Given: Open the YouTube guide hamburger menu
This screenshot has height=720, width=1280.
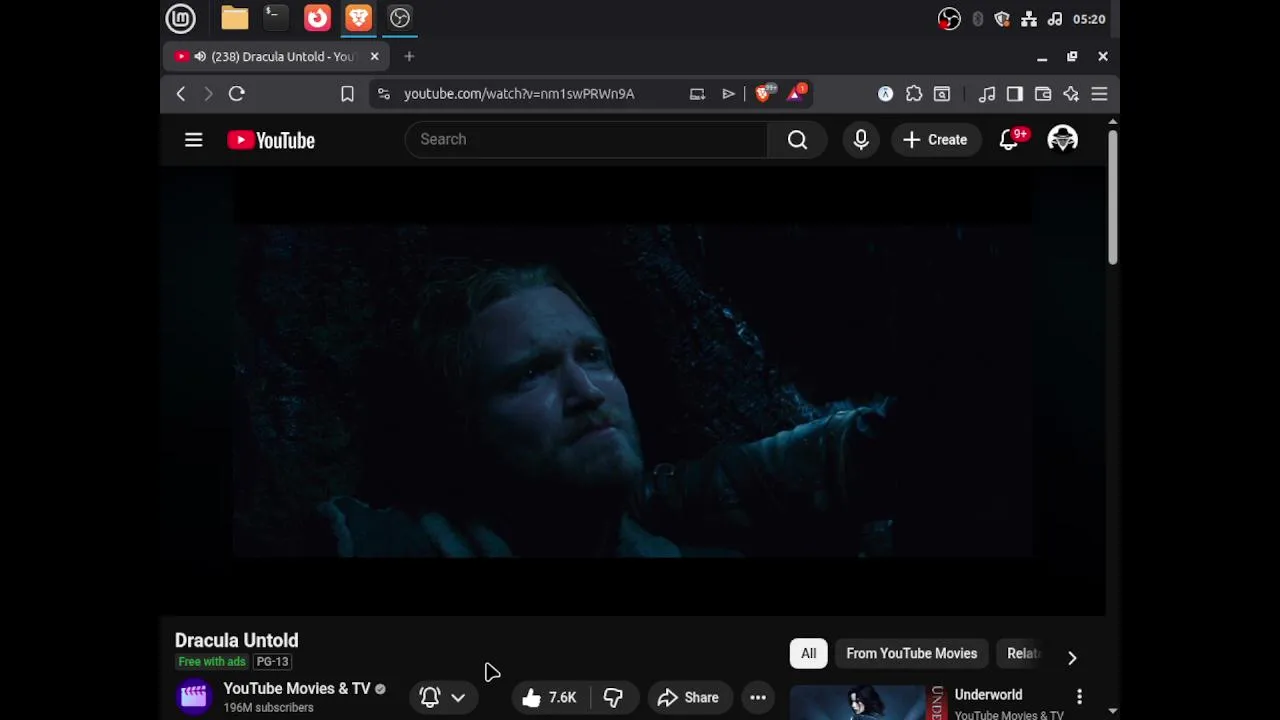Looking at the screenshot, I should click(194, 140).
